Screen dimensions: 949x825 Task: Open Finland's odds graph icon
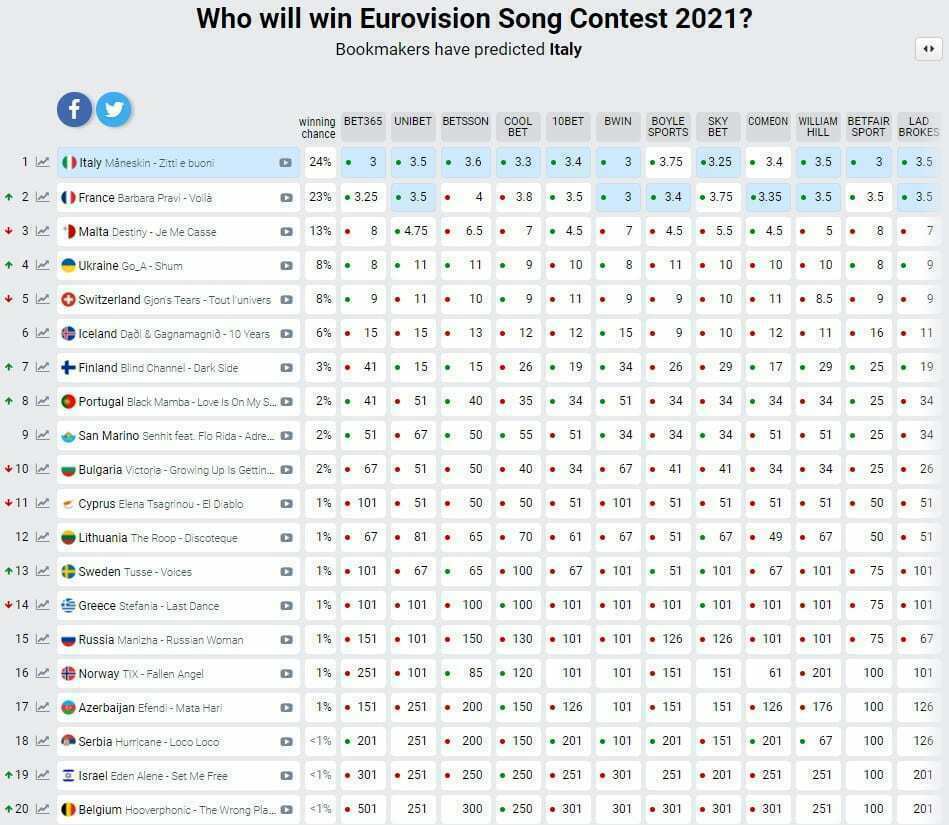pos(42,367)
